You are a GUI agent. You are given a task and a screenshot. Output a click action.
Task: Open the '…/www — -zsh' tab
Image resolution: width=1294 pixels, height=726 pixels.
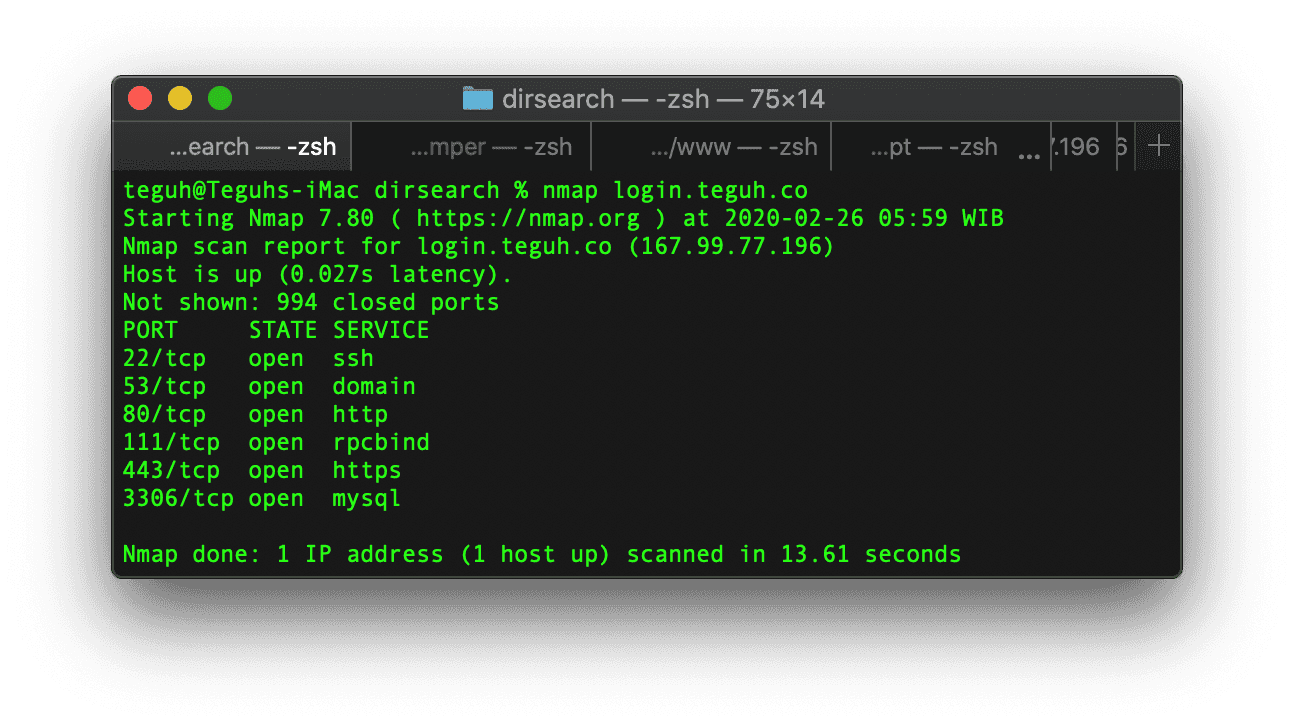(733, 147)
